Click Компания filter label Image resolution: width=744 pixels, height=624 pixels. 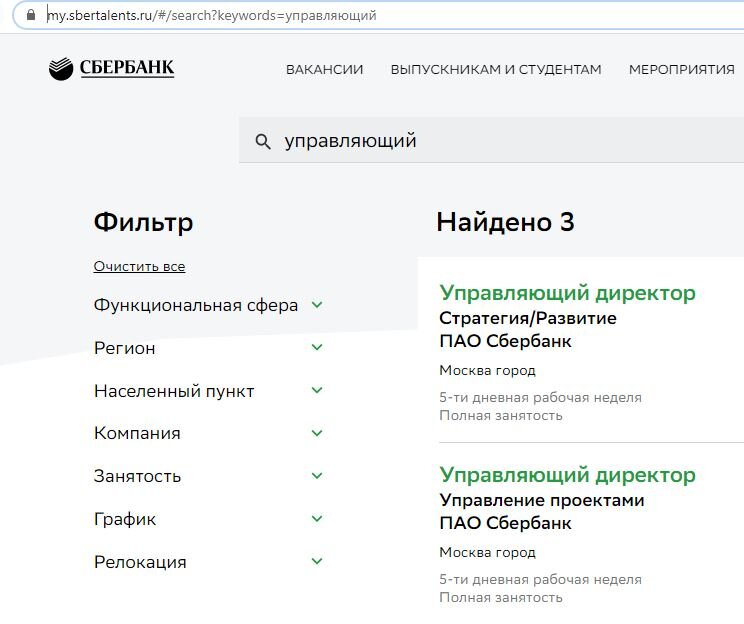click(137, 433)
